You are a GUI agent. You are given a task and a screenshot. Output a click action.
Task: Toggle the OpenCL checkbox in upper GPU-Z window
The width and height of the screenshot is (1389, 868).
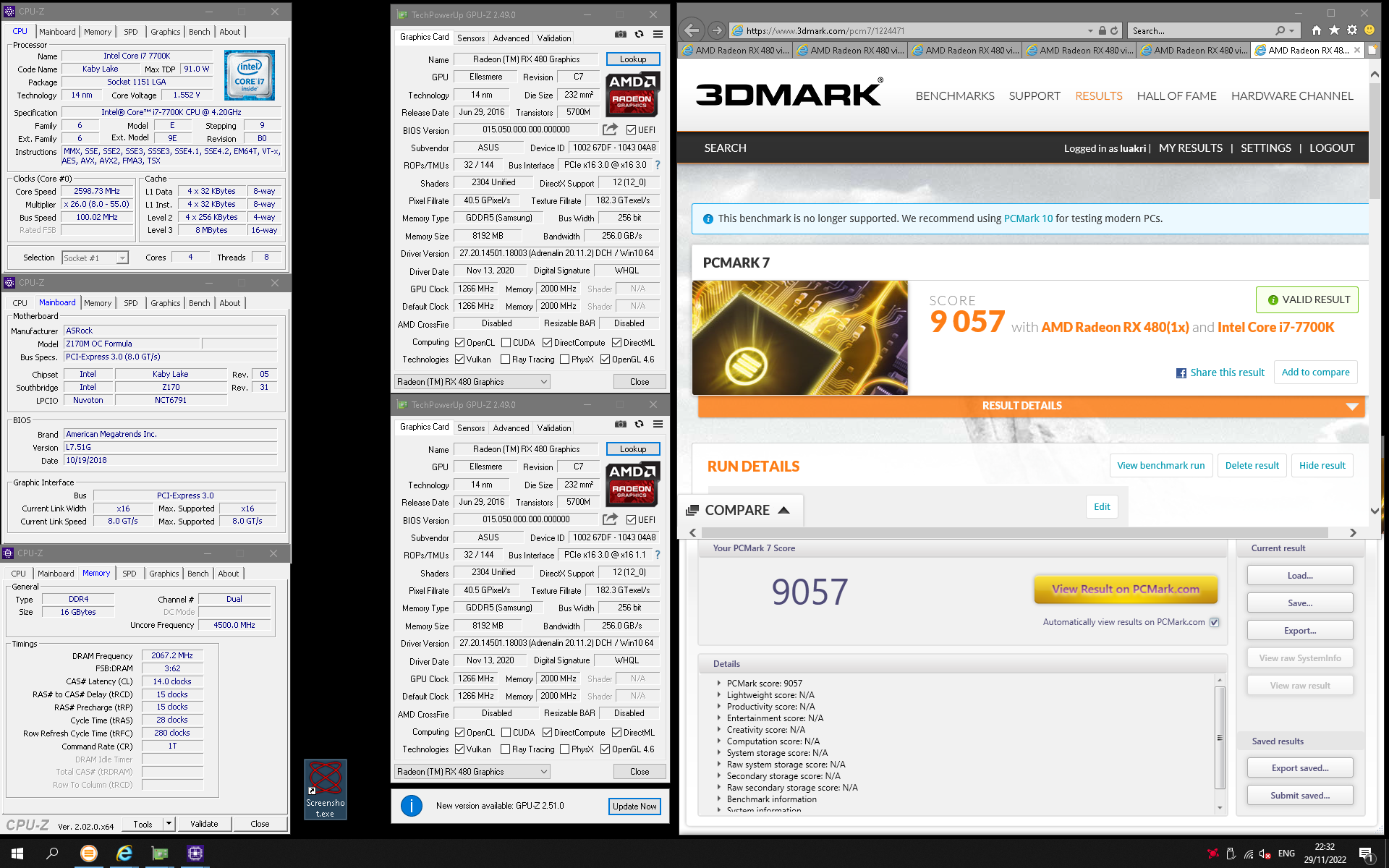(x=459, y=343)
